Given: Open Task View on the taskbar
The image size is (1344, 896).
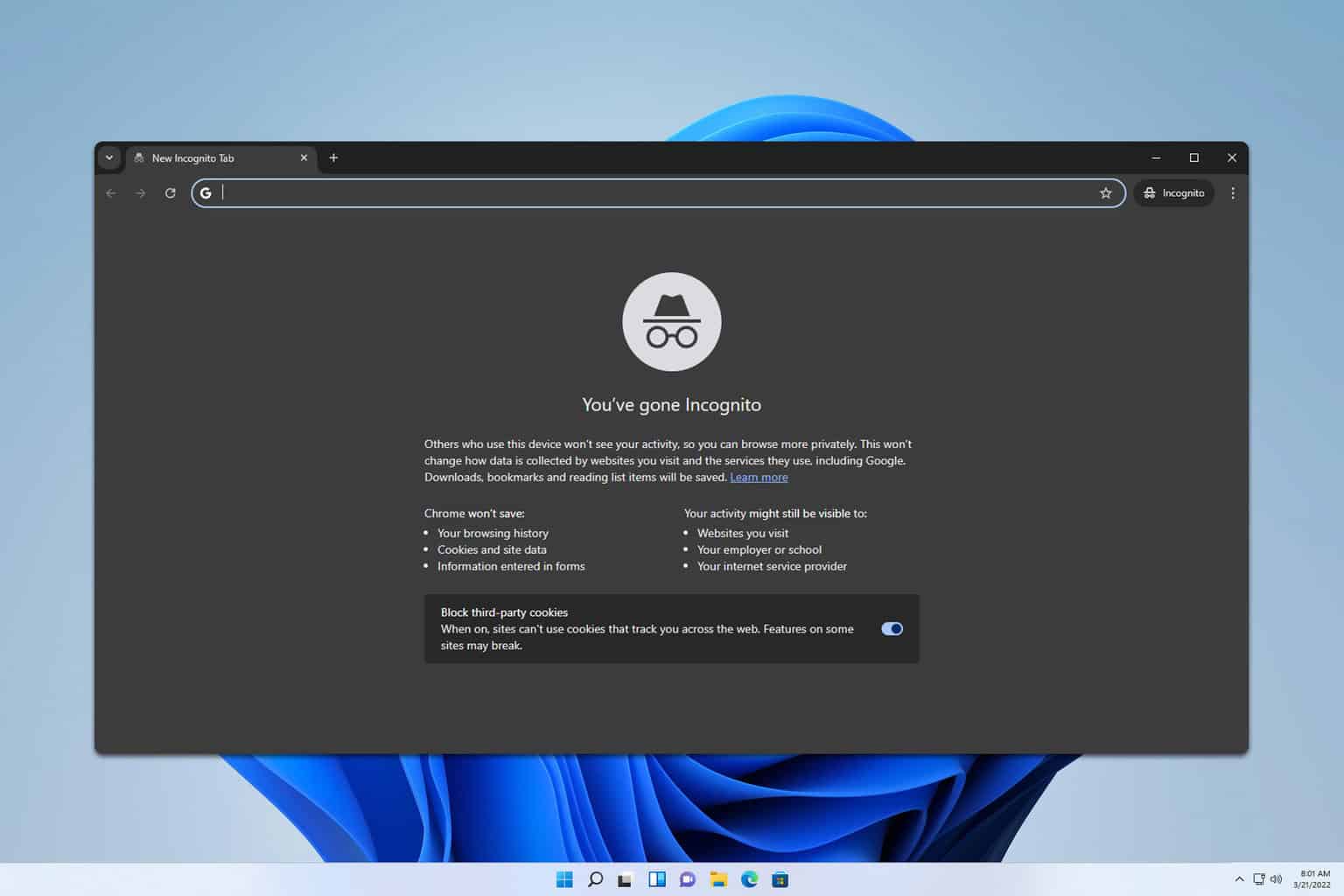Looking at the screenshot, I should (x=625, y=879).
